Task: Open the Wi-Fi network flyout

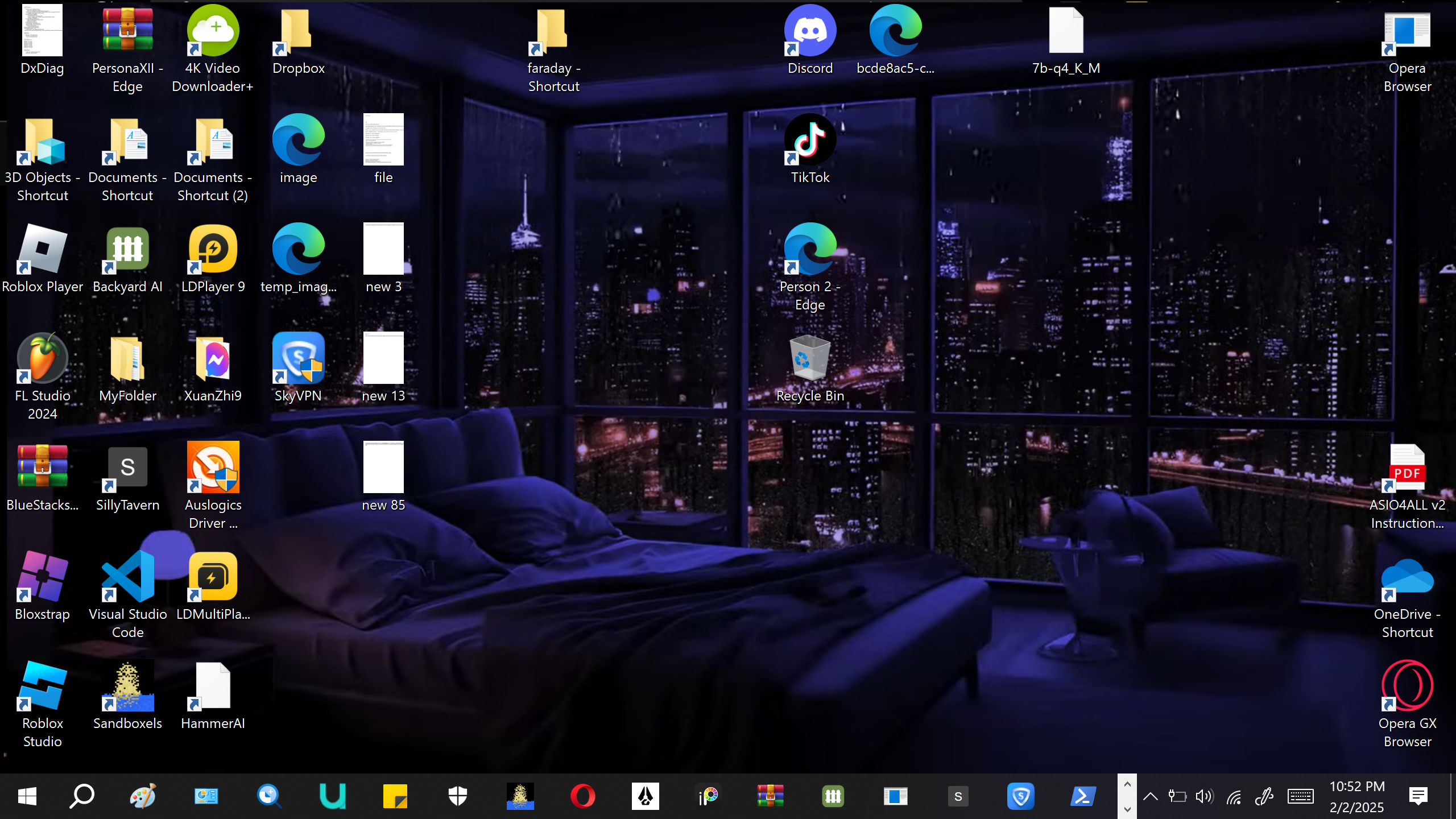Action: click(1234, 796)
